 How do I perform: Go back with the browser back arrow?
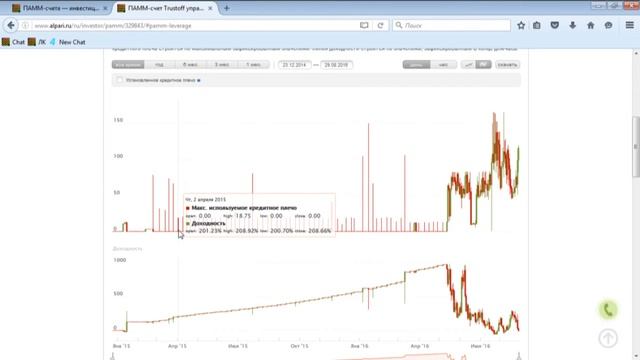click(11, 25)
